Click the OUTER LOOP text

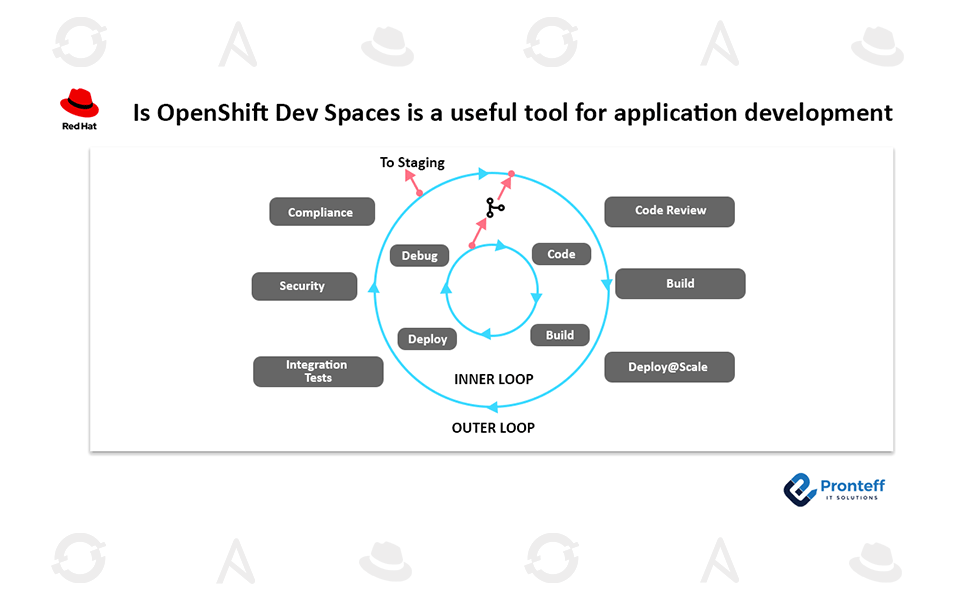[493, 428]
